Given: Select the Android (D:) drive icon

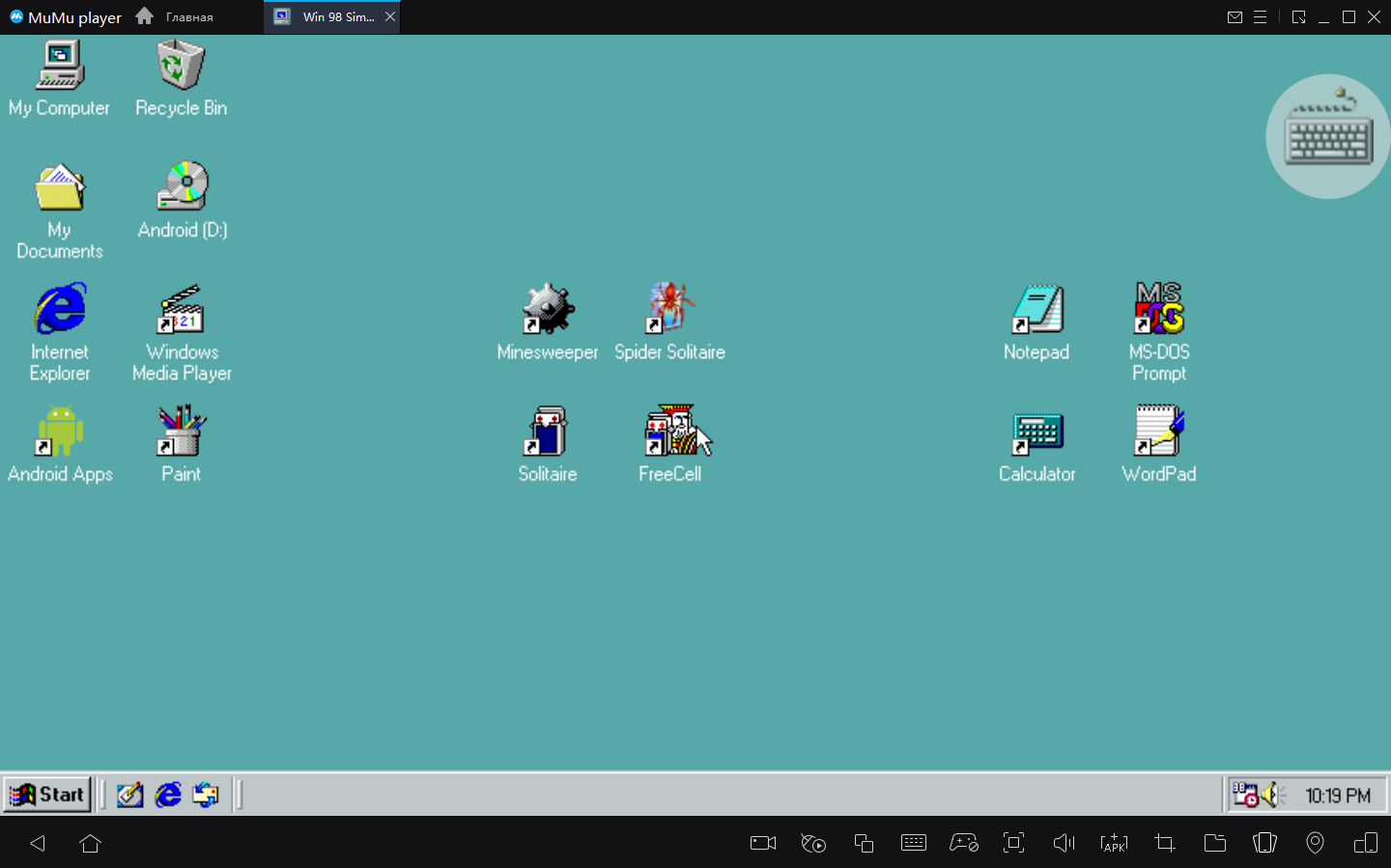Looking at the screenshot, I should 183,186.
